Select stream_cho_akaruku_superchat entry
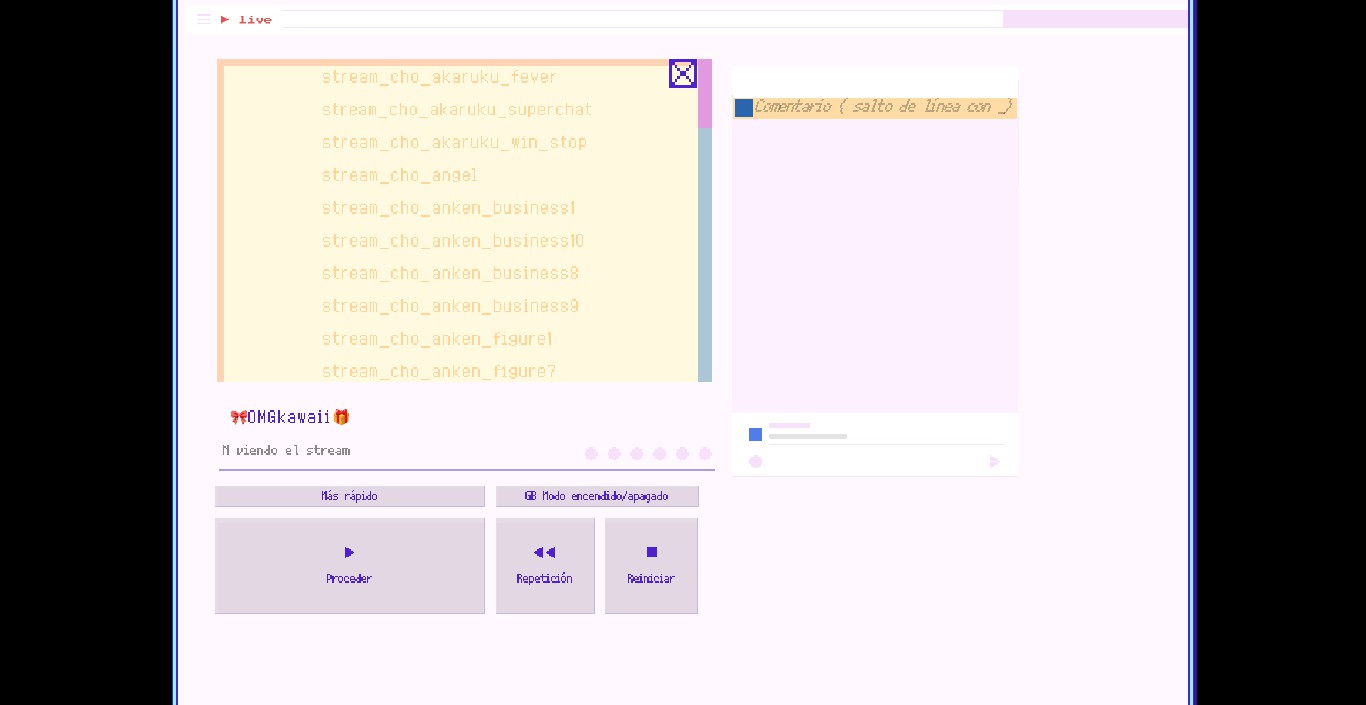 point(457,110)
